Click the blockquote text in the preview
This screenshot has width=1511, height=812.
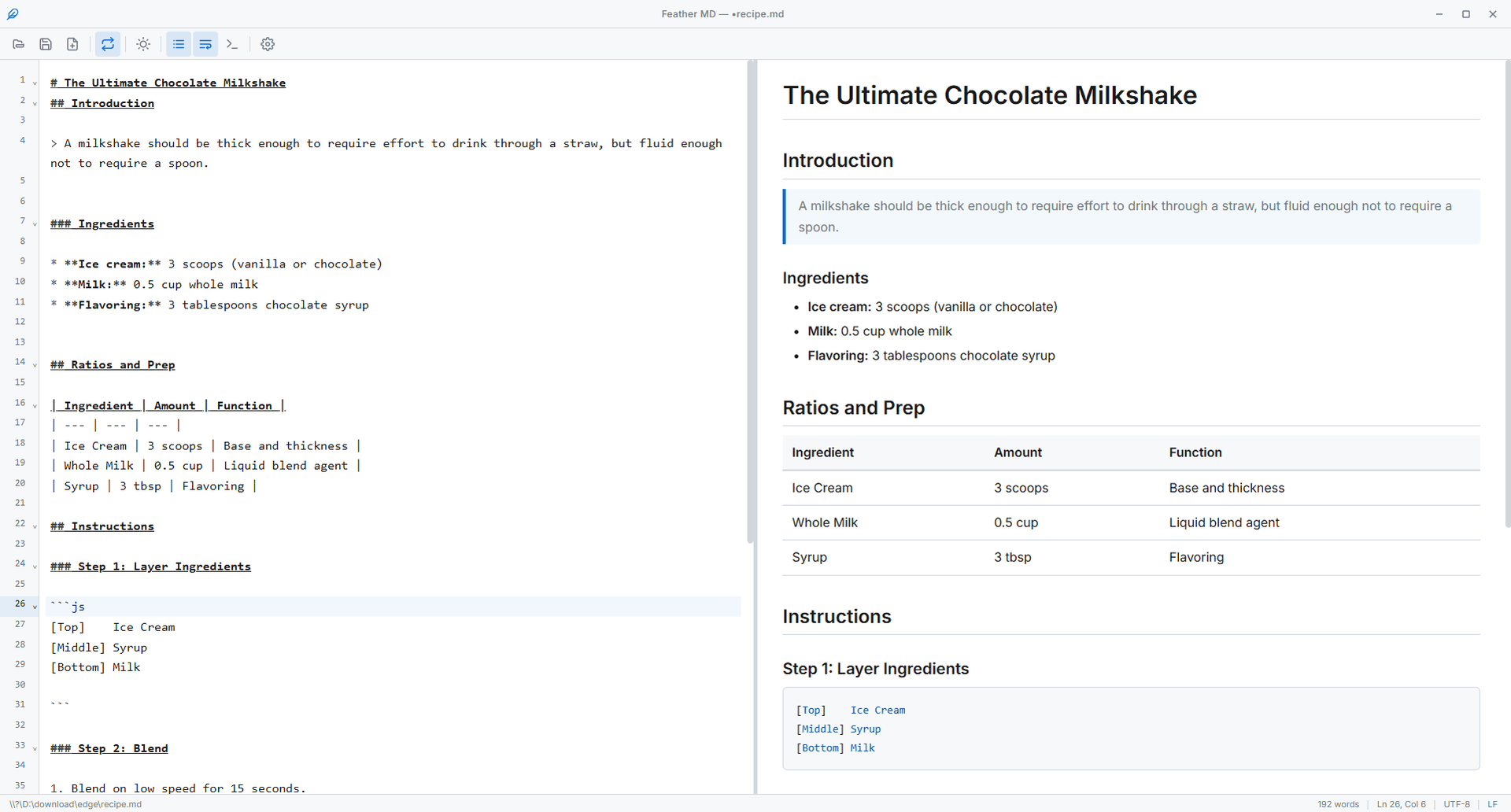pyautogui.click(x=1125, y=216)
